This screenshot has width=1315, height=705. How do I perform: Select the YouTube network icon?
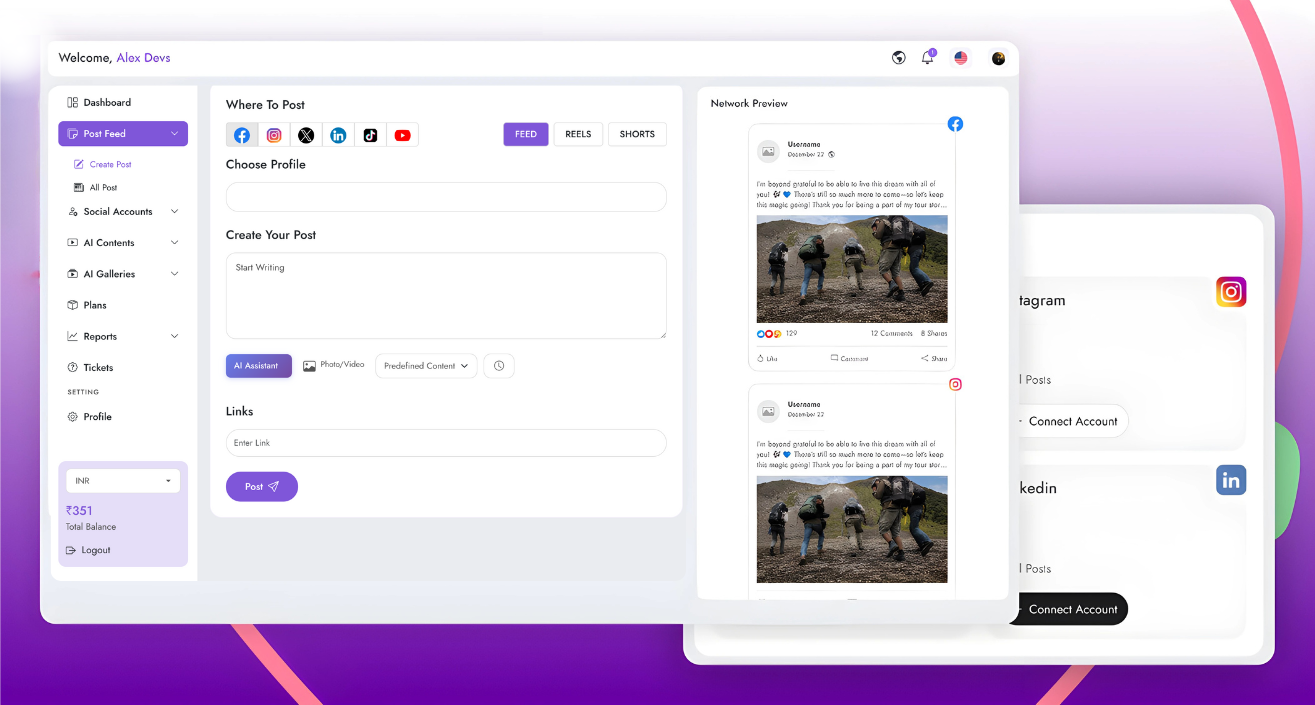(402, 135)
